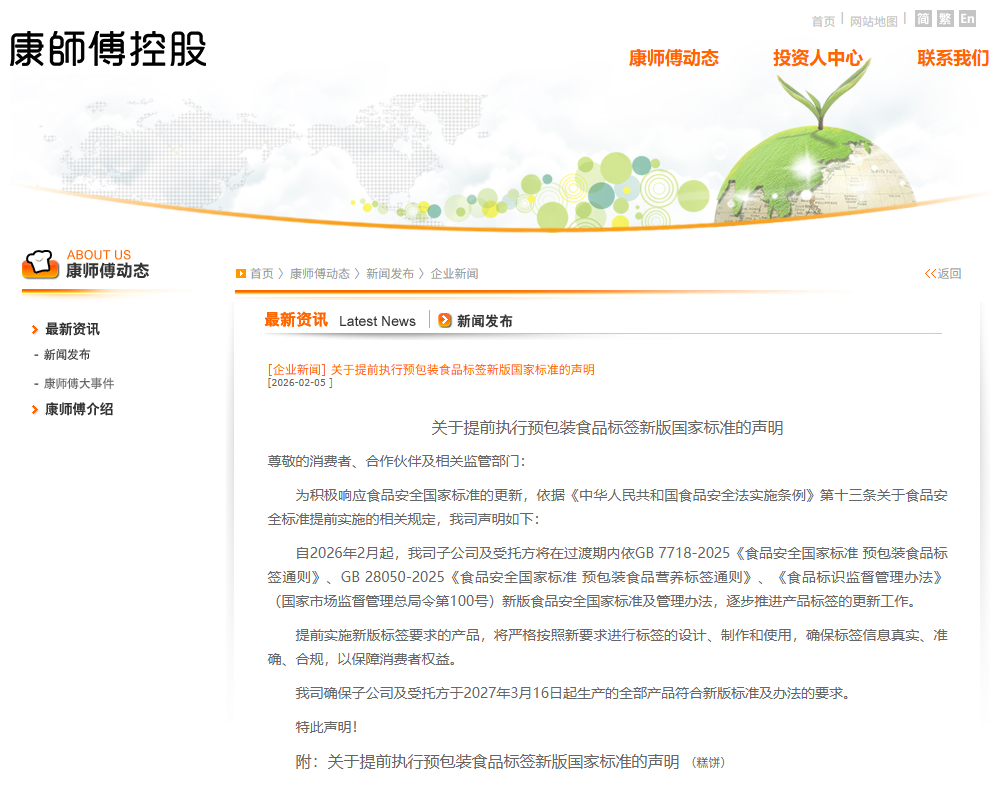Click the 康師傅控股 logo
The height and width of the screenshot is (786, 1003).
(108, 48)
